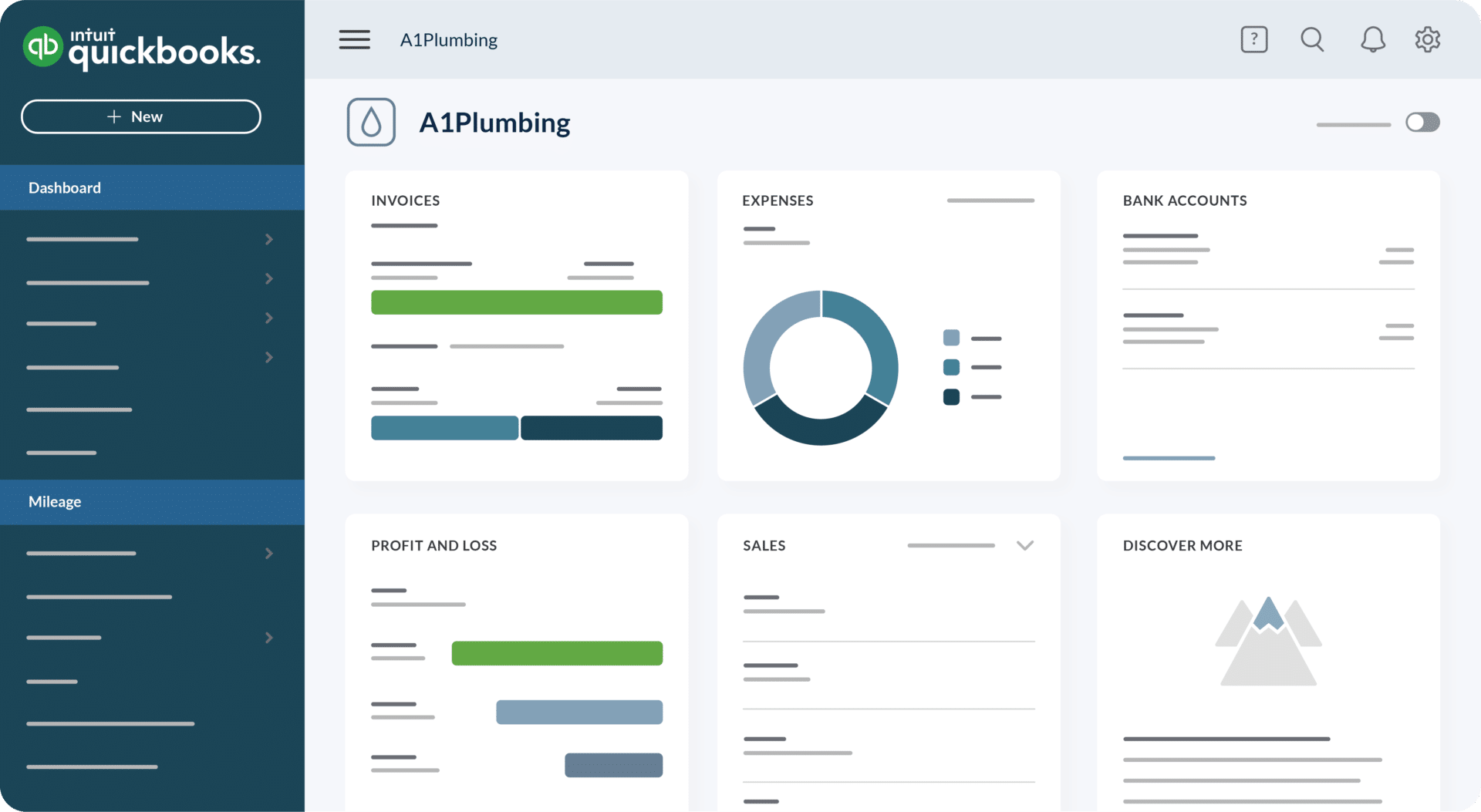Select Dashboard in the sidebar
The height and width of the screenshot is (812, 1481).
pyautogui.click(x=152, y=187)
